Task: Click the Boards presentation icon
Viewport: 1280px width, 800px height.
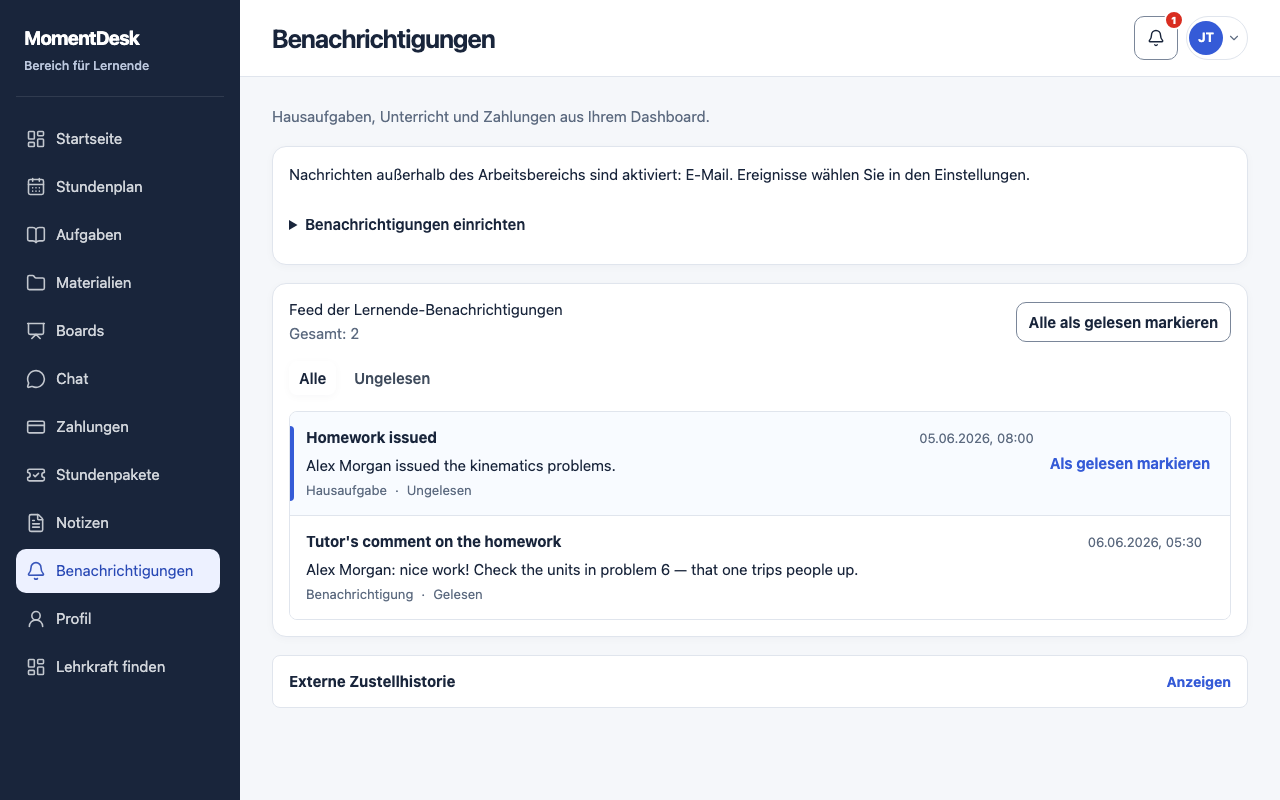Action: click(36, 331)
